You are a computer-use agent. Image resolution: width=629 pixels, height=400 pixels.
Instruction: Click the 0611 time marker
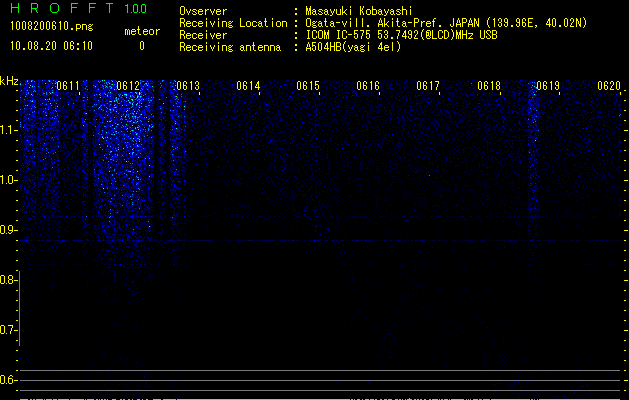tap(68, 86)
